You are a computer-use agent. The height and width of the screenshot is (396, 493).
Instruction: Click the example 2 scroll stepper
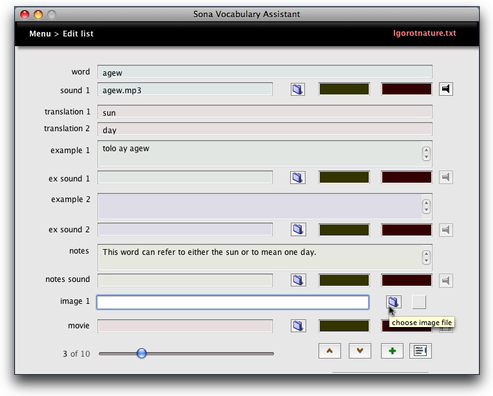[426, 206]
